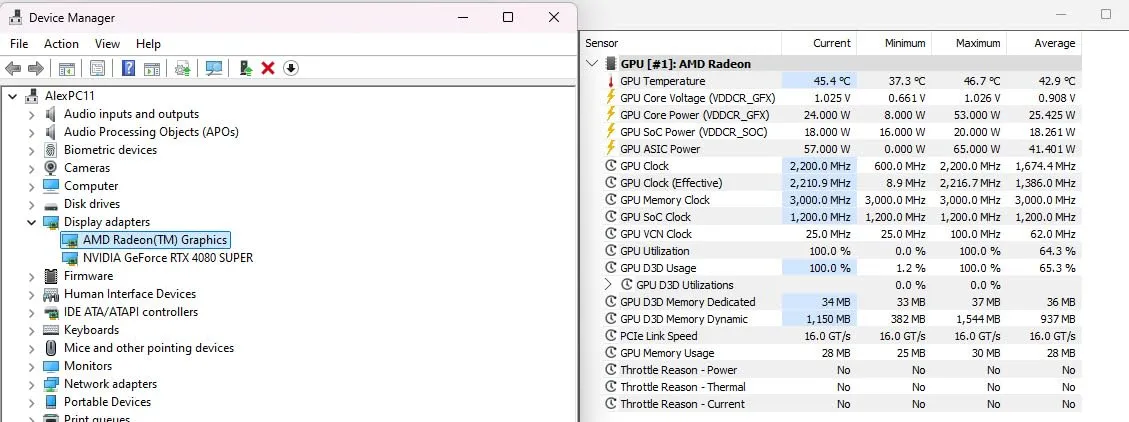This screenshot has width=1129, height=422.
Task: Expand GPU D3D Utilizations sub-group
Action: coord(608,285)
